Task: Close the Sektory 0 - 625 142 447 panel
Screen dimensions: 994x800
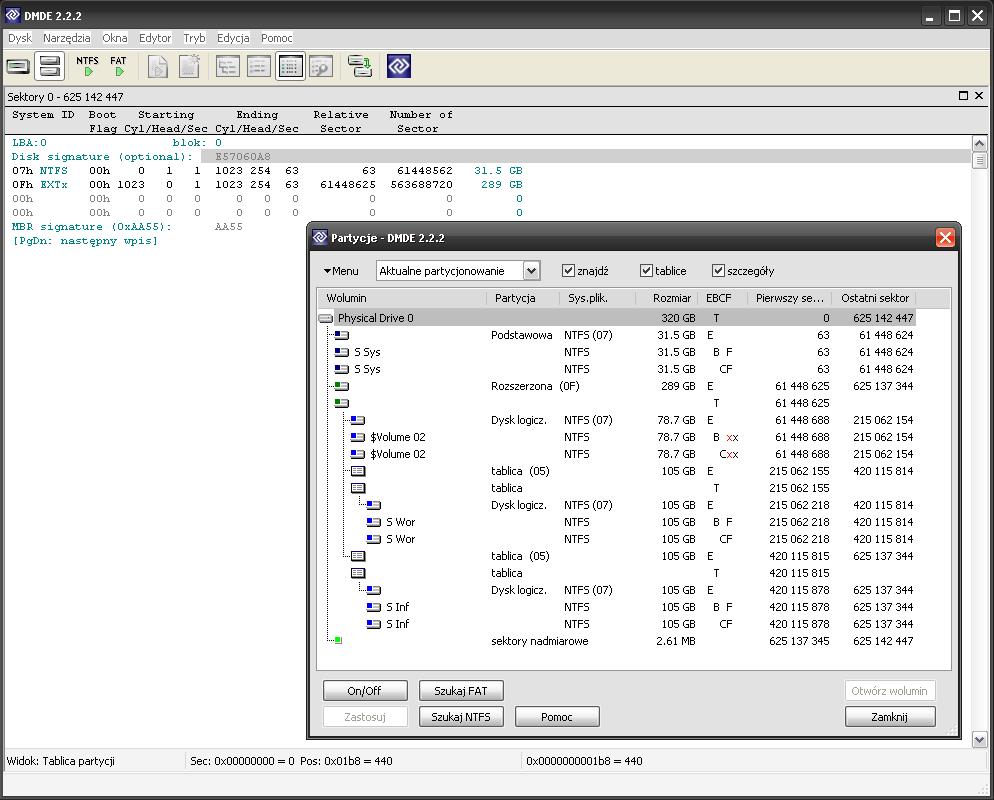Action: [979, 96]
